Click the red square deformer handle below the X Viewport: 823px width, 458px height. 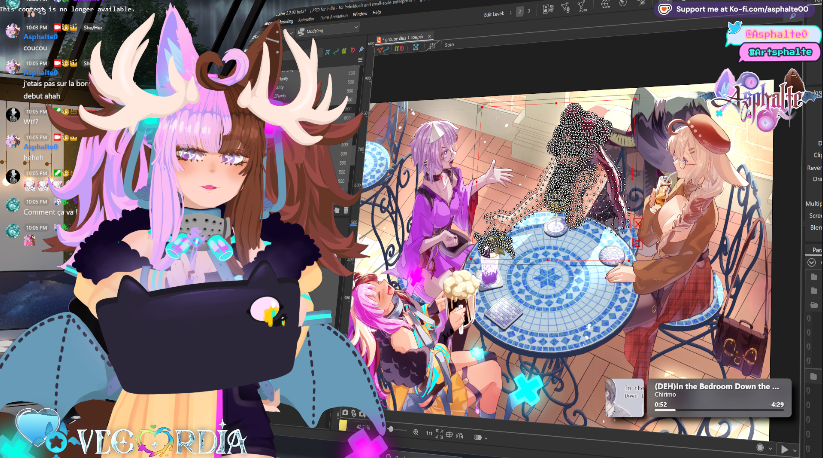coord(637,244)
